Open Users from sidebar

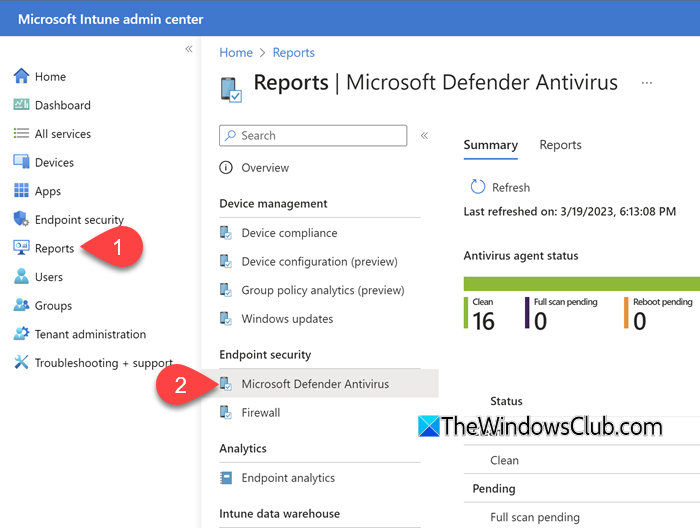pyautogui.click(x=49, y=277)
